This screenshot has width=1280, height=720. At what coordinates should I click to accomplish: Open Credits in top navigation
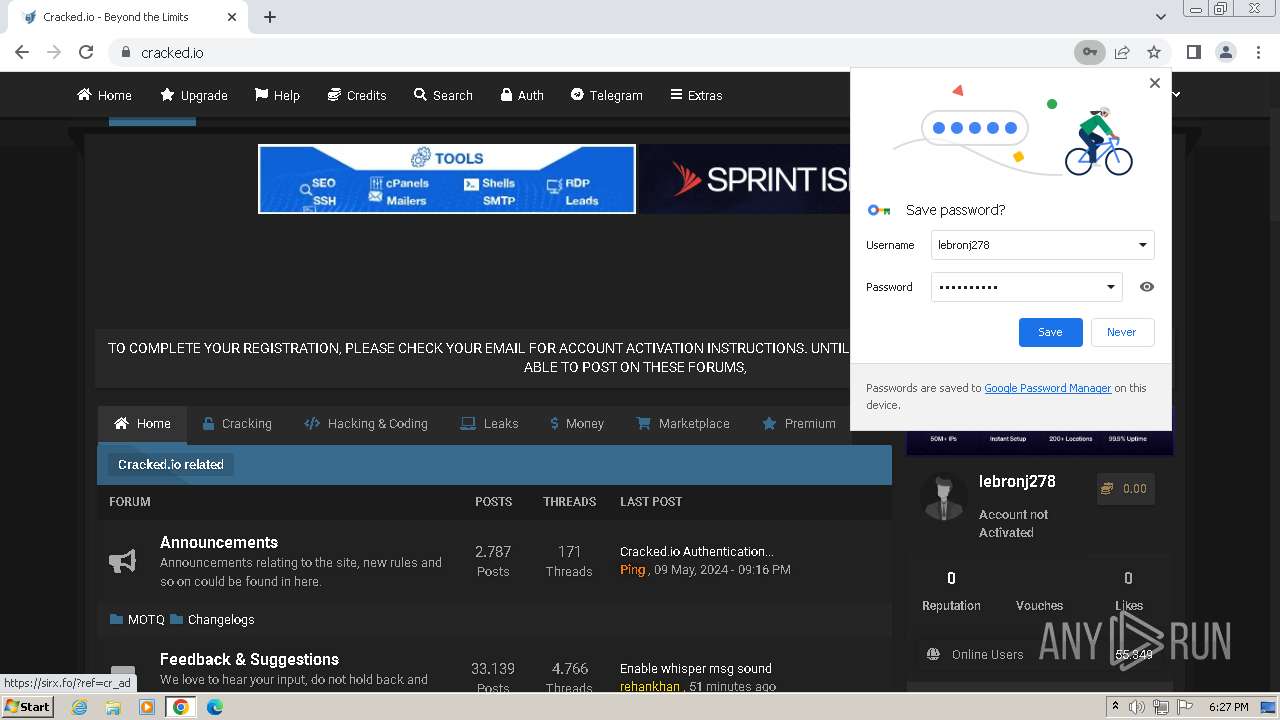(x=357, y=95)
